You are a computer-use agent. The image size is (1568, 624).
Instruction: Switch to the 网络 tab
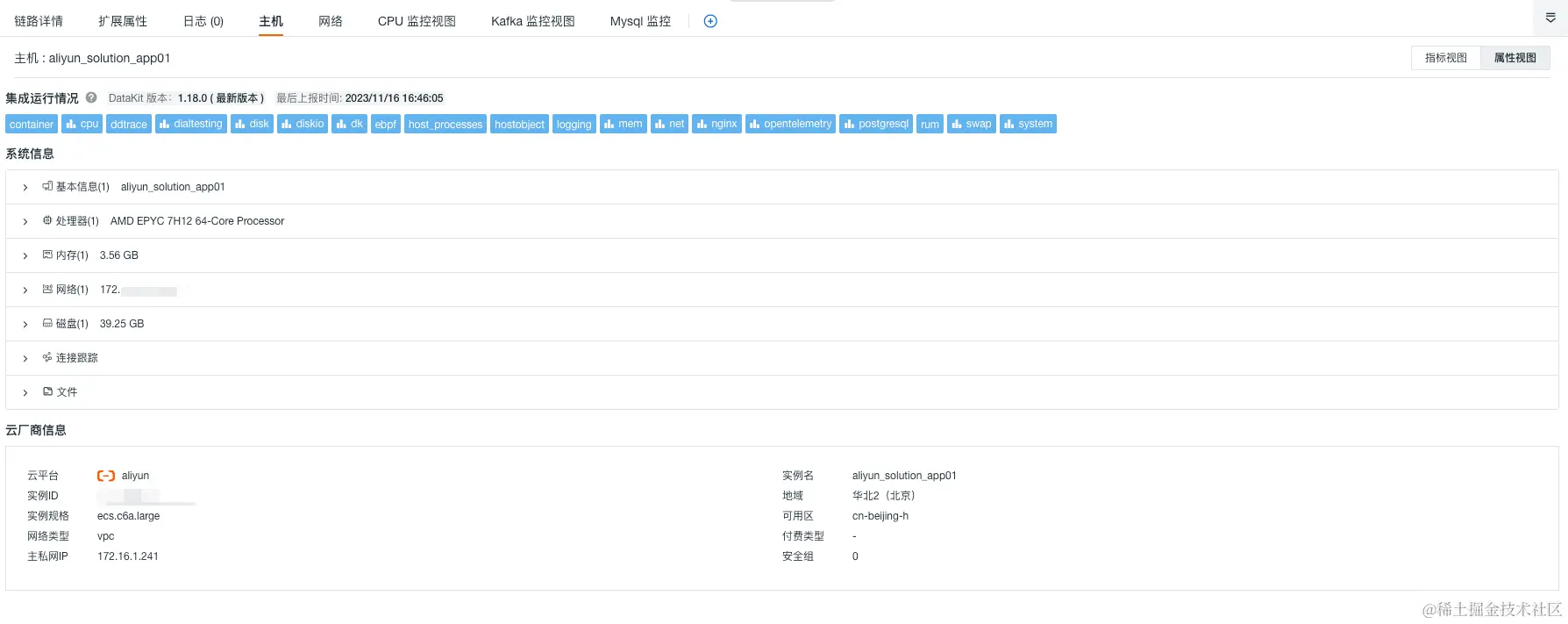click(331, 21)
